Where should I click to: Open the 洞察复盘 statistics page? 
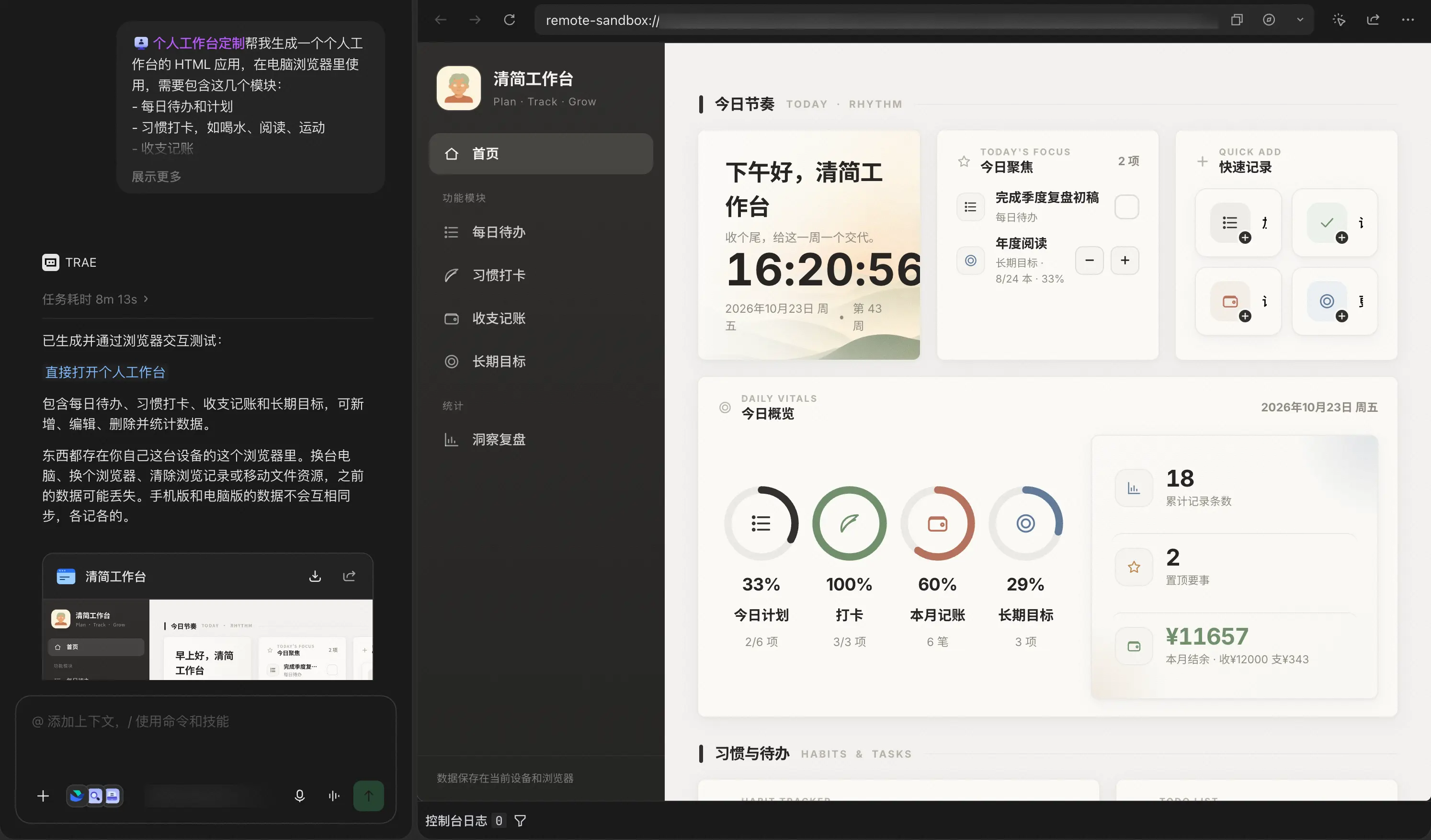coord(541,439)
